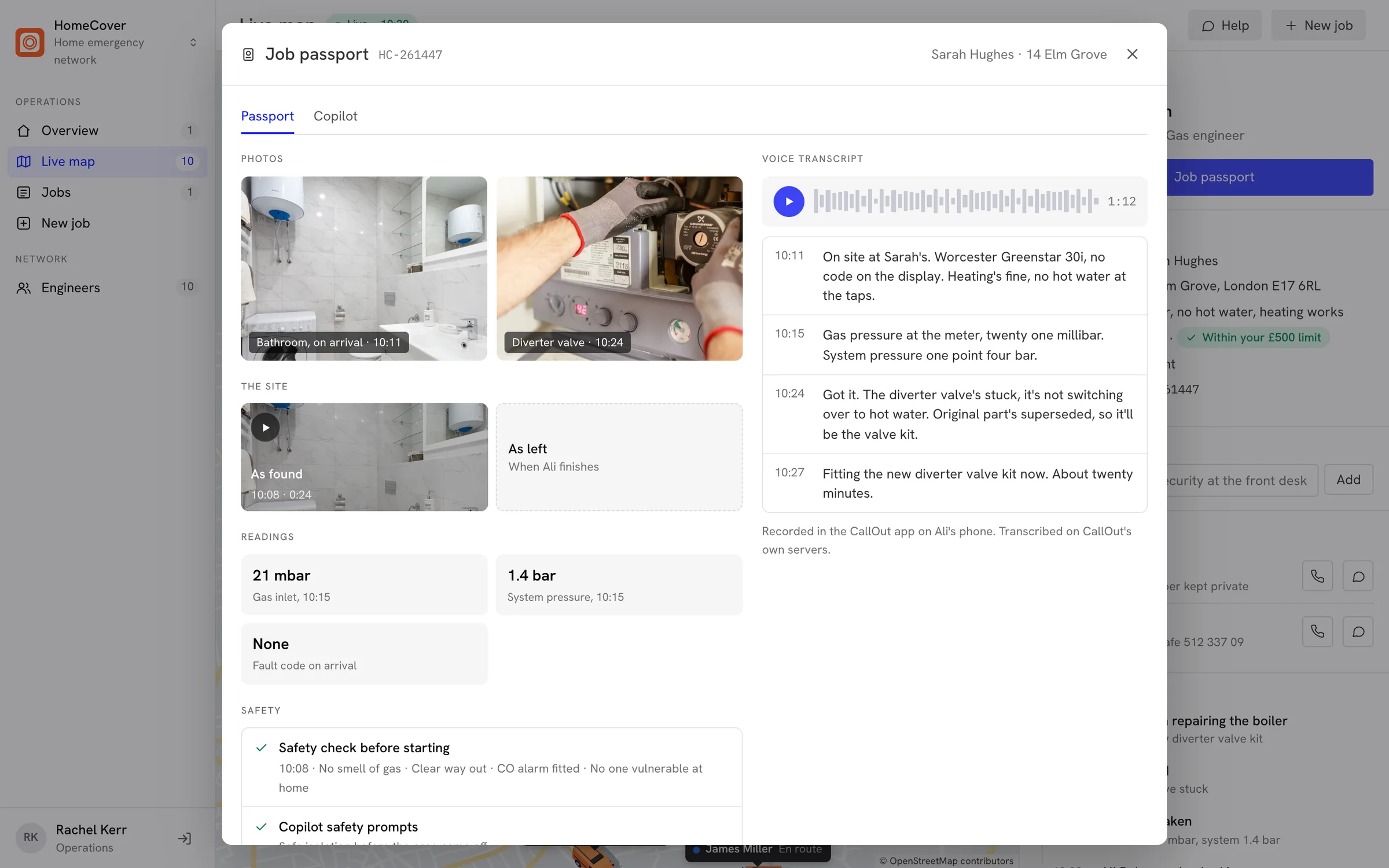The height and width of the screenshot is (868, 1389).
Task: Click the Safety check before starting checkmark
Action: pyautogui.click(x=262, y=748)
